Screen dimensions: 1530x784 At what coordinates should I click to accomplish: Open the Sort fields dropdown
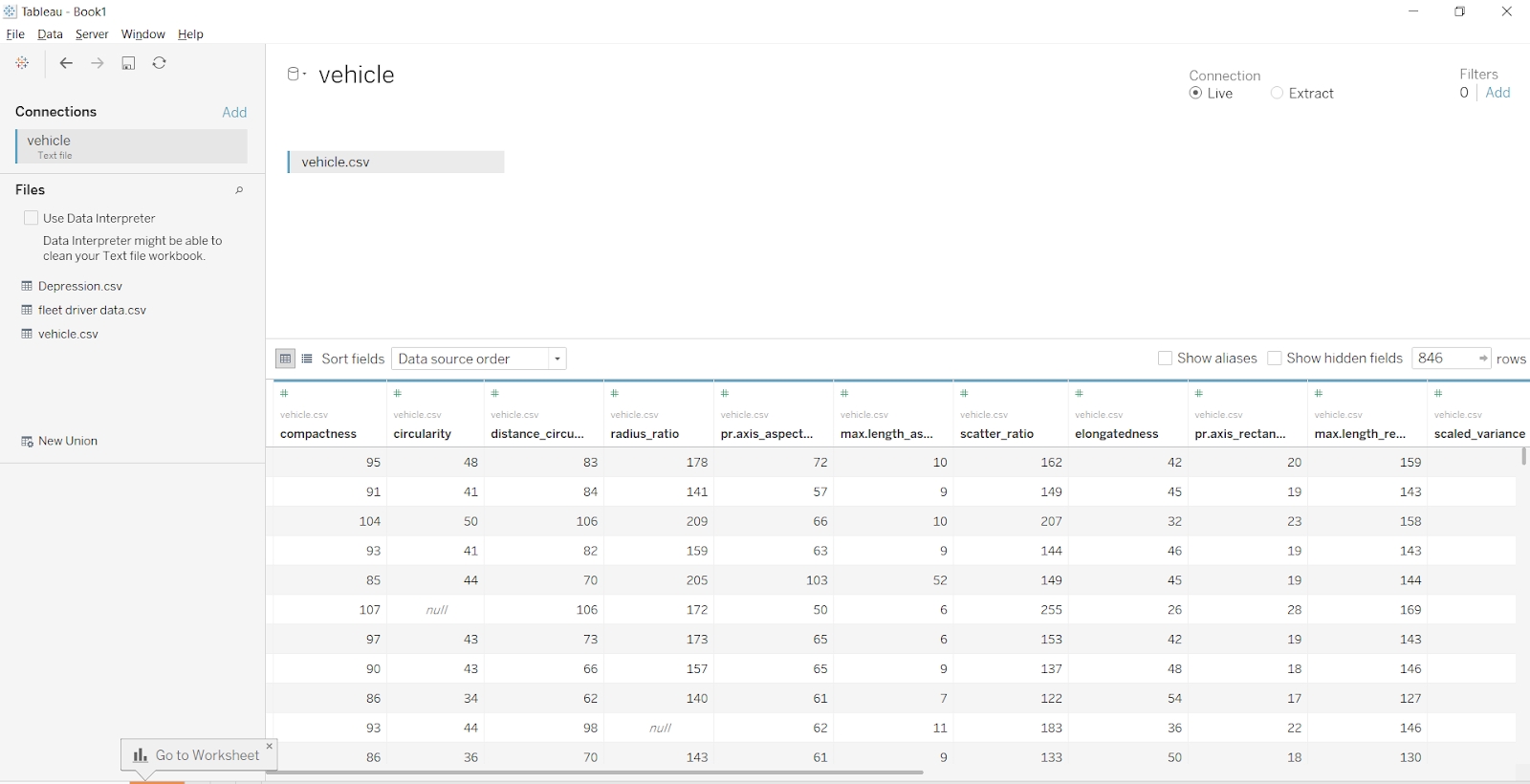(479, 359)
